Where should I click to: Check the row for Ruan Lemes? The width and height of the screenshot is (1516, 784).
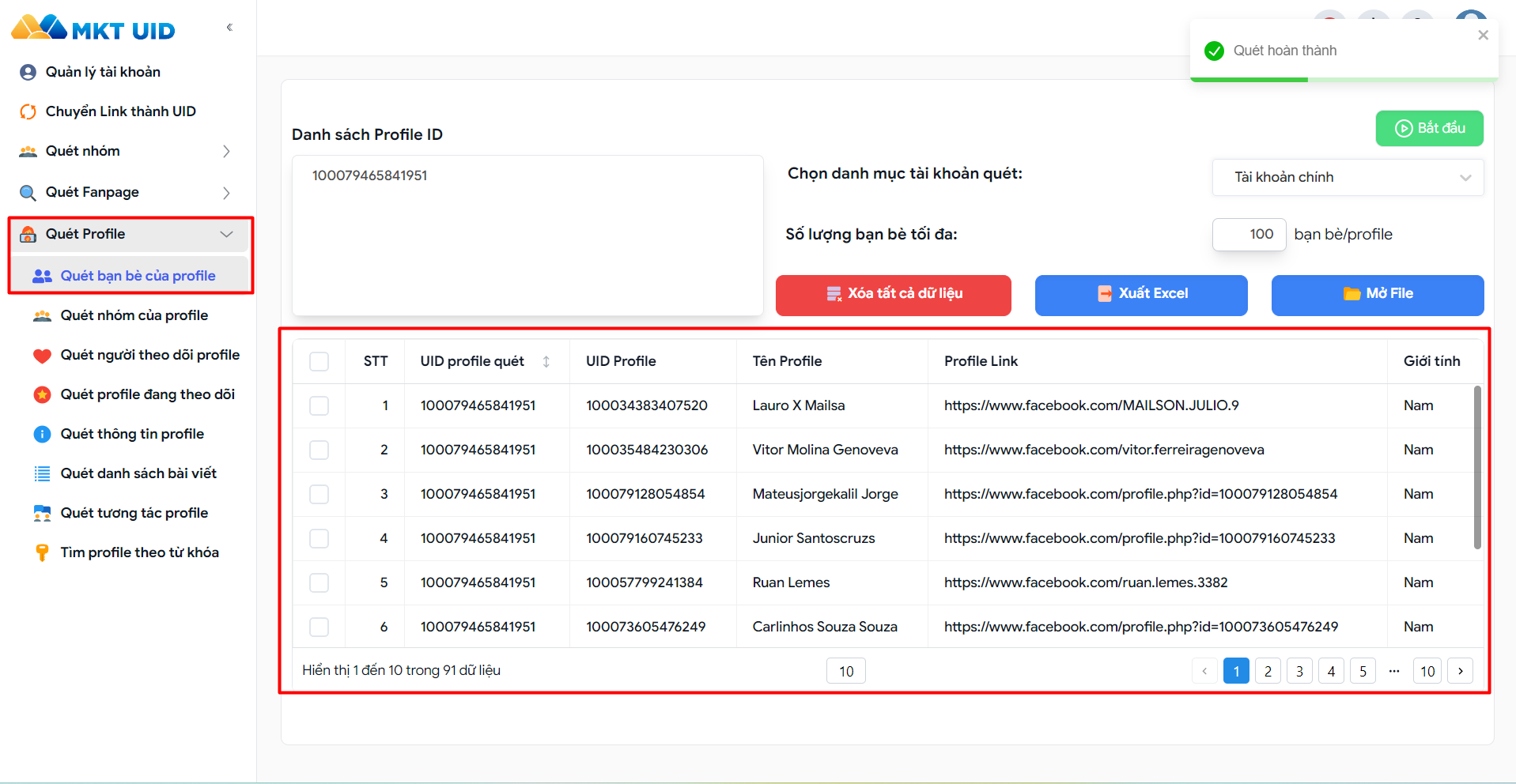[319, 582]
